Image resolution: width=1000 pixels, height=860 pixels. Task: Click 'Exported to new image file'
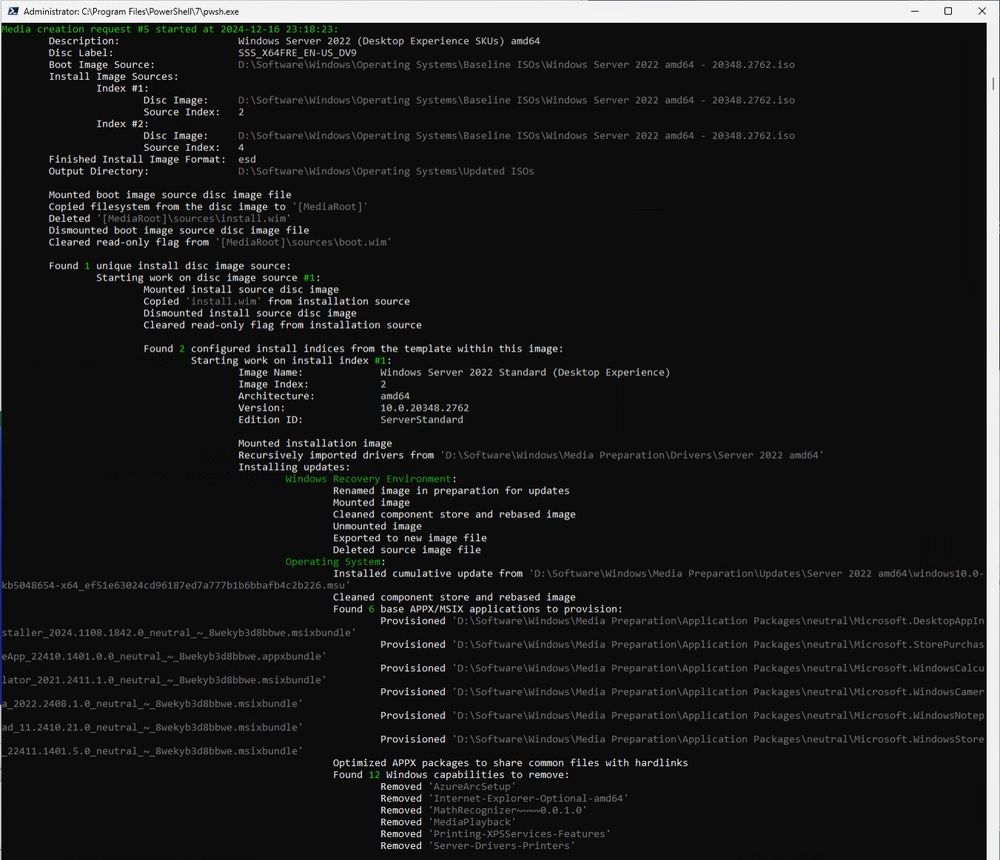(409, 538)
